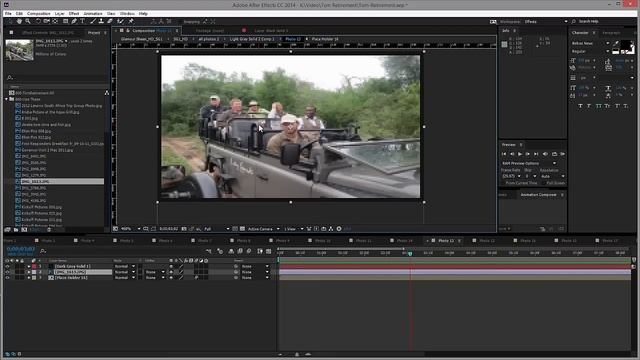Hide the Place Holder 11 layer
The image size is (640, 360).
(7, 278)
